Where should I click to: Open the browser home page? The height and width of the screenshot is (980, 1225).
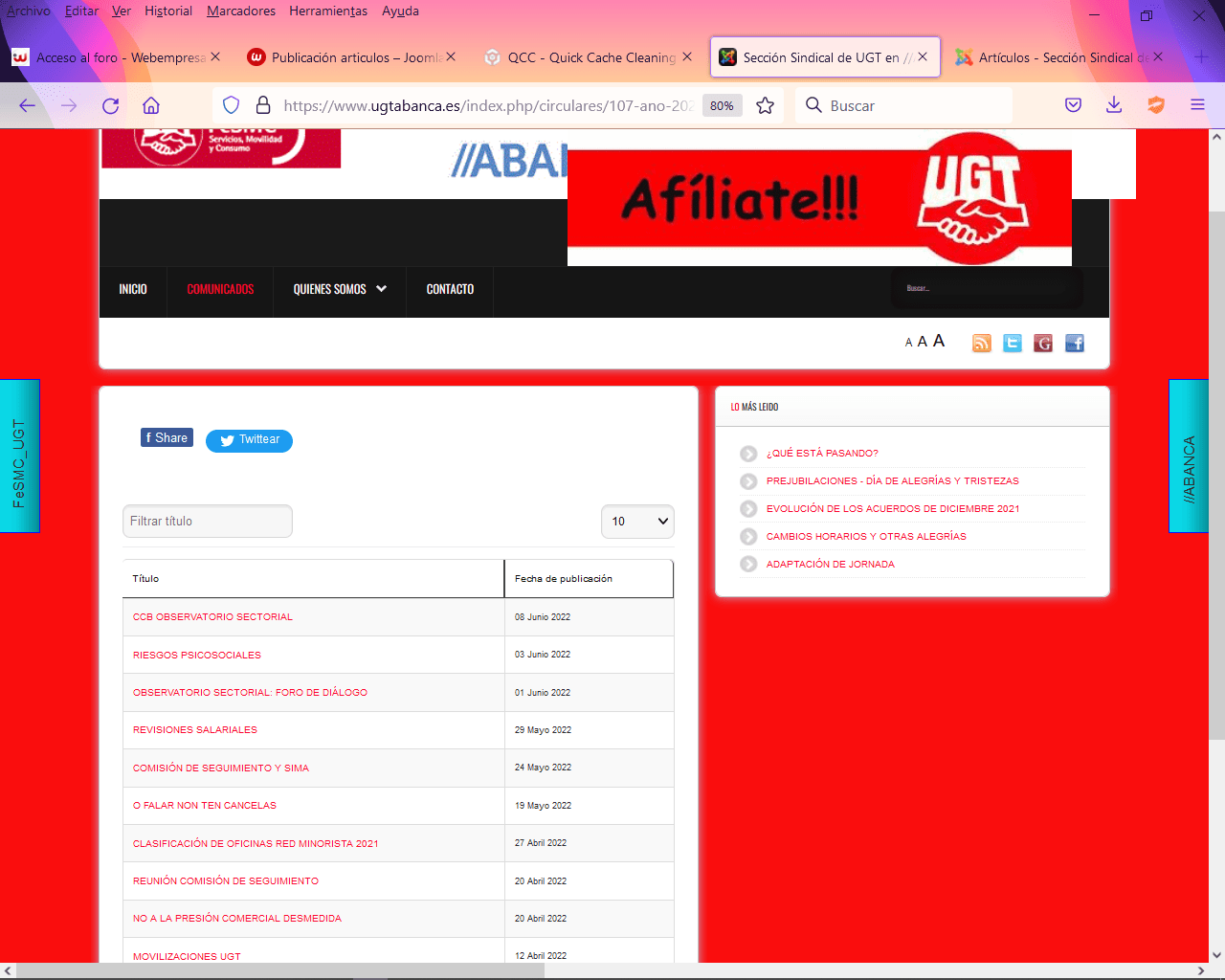coord(151,105)
